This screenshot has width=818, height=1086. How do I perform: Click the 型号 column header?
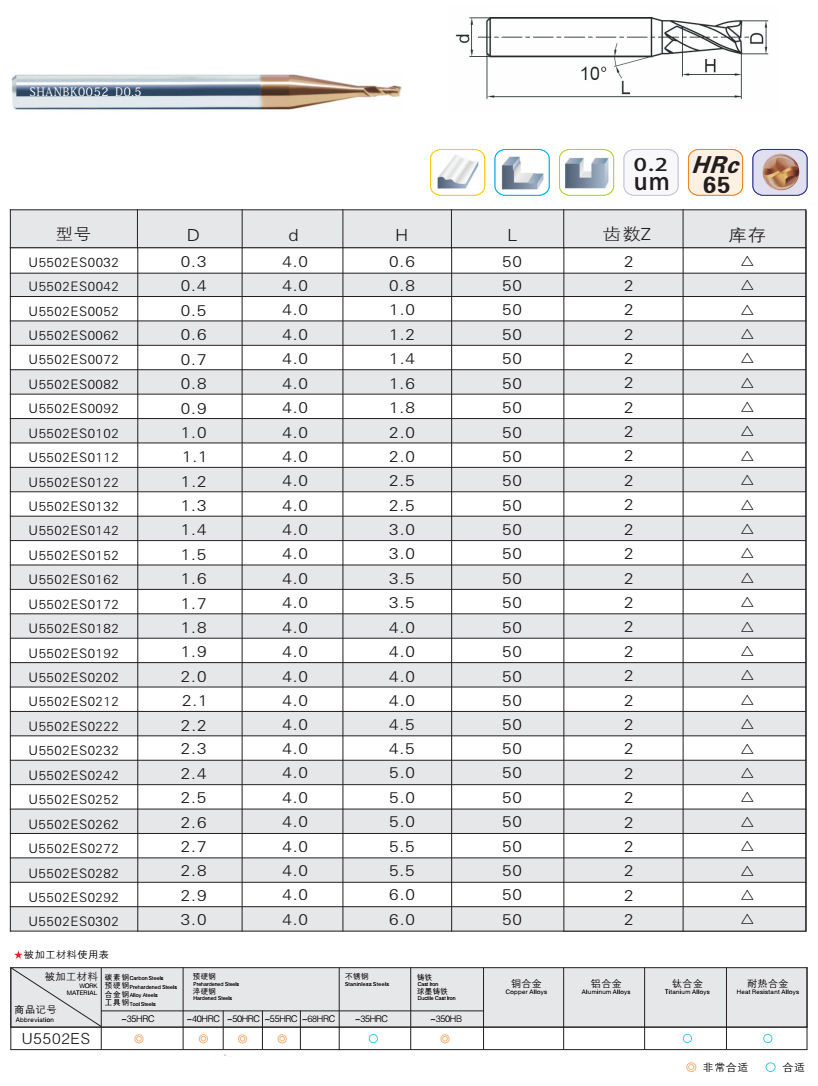[73, 235]
